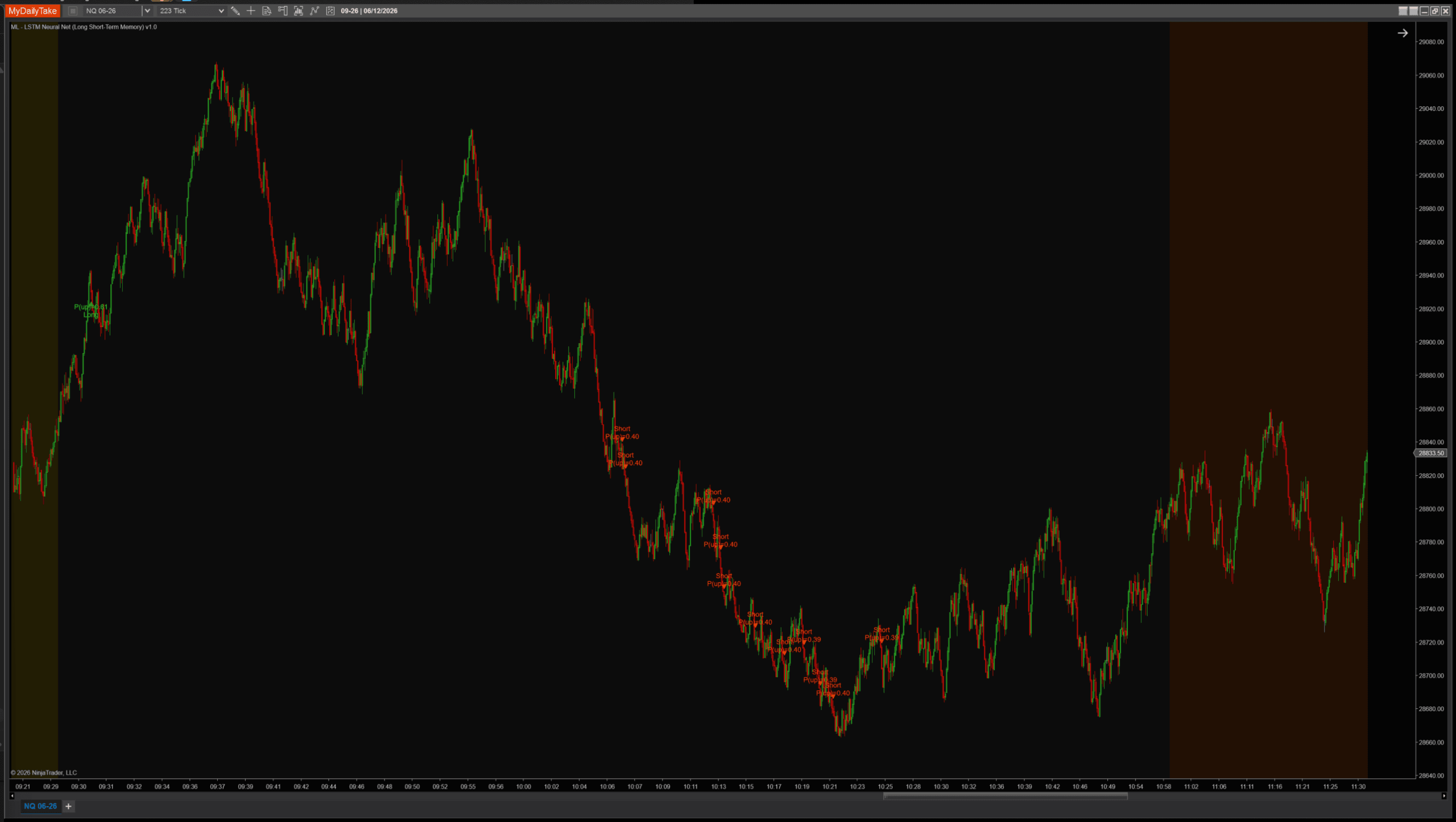Click the horizontal scrollbar thumb
Viewport: 1456px width, 822px height.
point(1005,796)
